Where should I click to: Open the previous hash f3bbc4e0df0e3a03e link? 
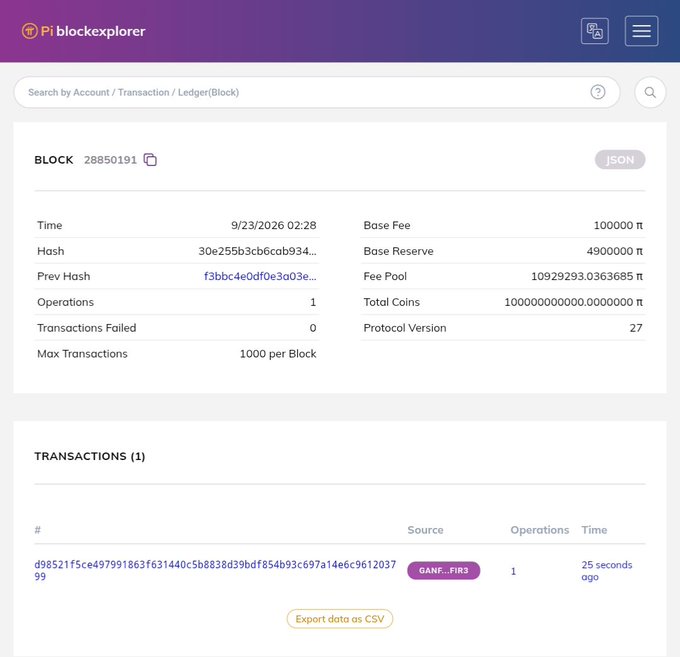tap(260, 276)
